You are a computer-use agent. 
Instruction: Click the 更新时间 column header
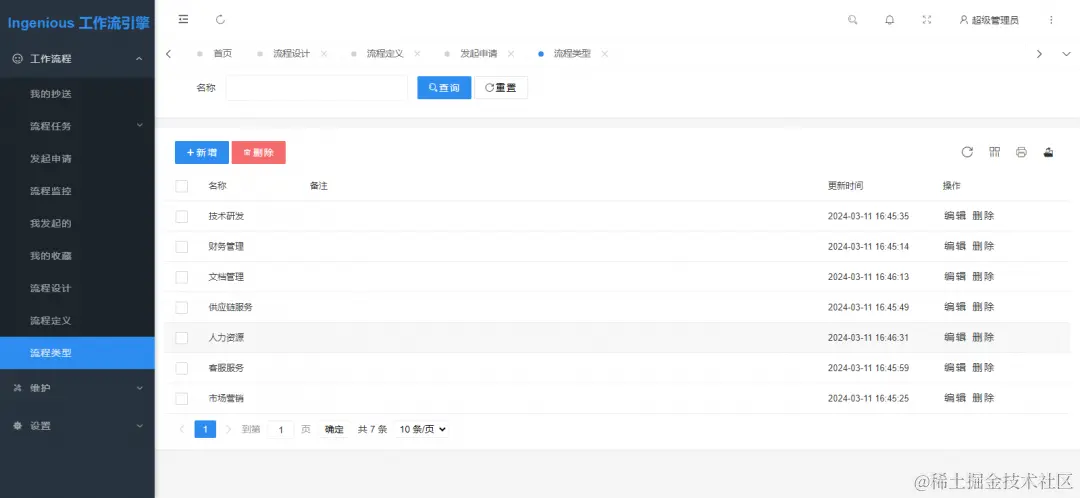pyautogui.click(x=845, y=186)
